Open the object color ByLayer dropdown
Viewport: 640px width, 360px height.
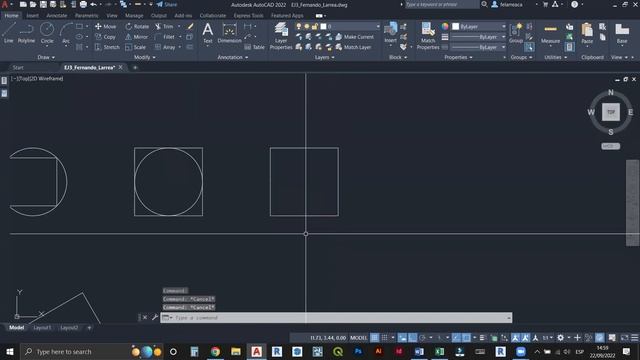click(x=479, y=27)
